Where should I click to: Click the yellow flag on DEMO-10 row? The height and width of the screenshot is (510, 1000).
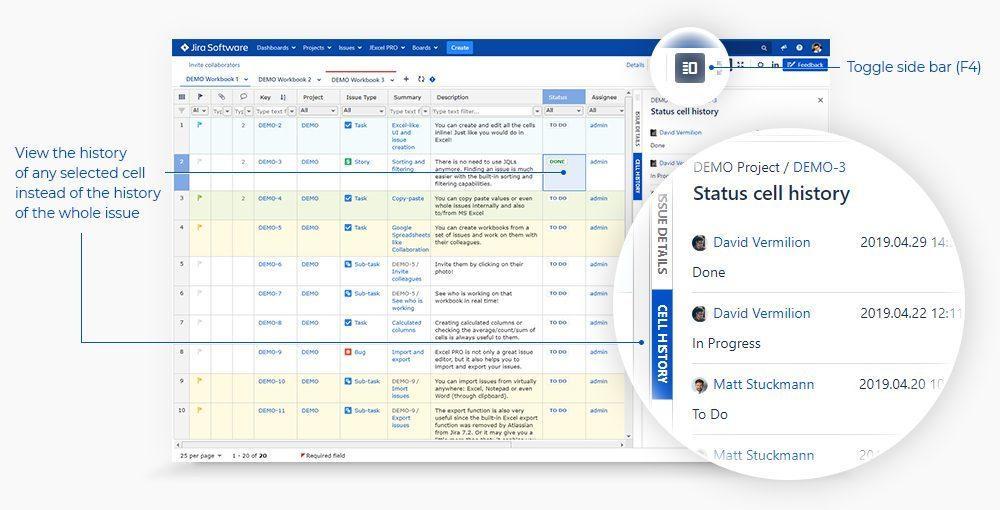coord(200,381)
